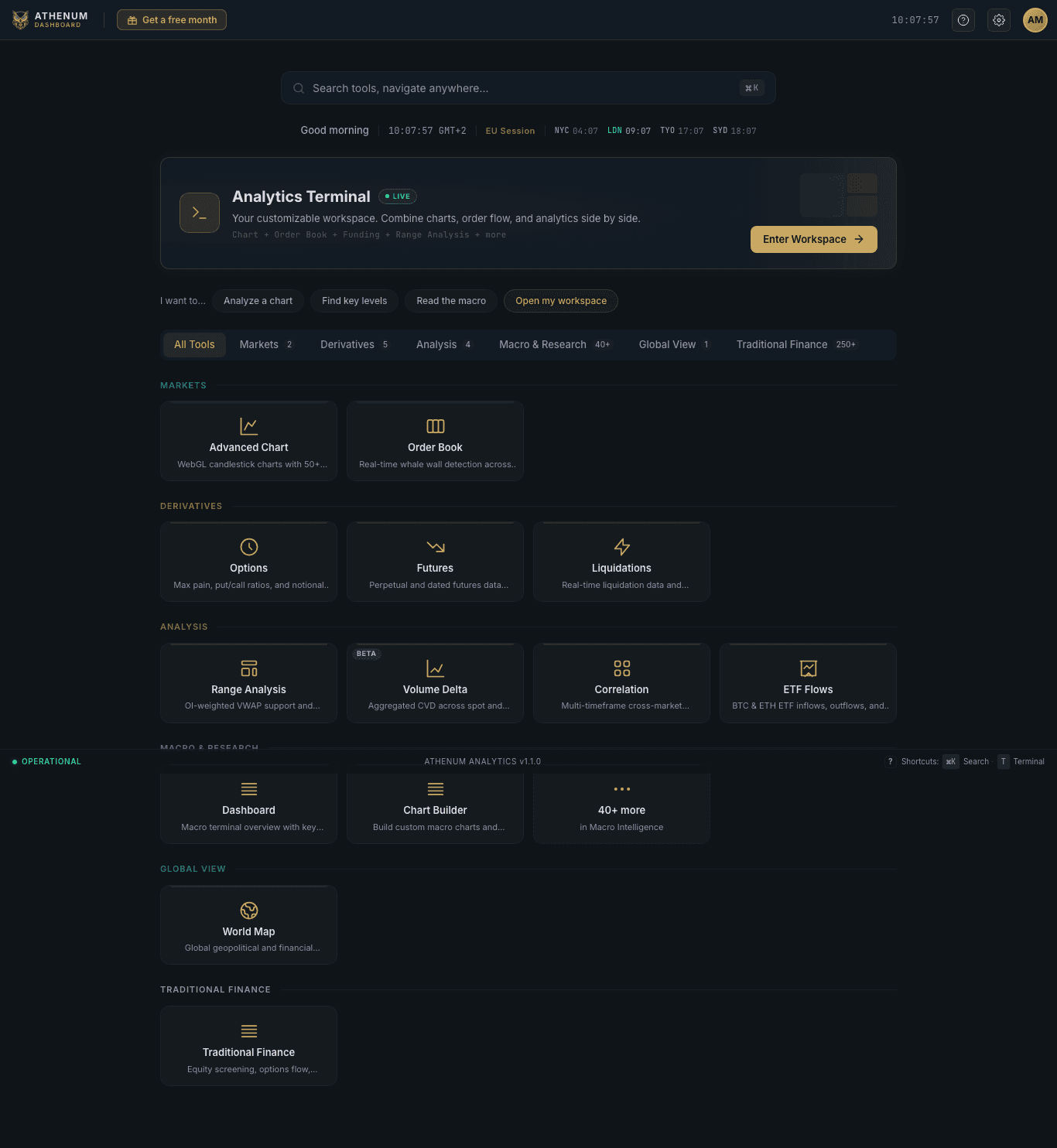
Task: Switch to the Derivatives tab
Action: pos(354,345)
